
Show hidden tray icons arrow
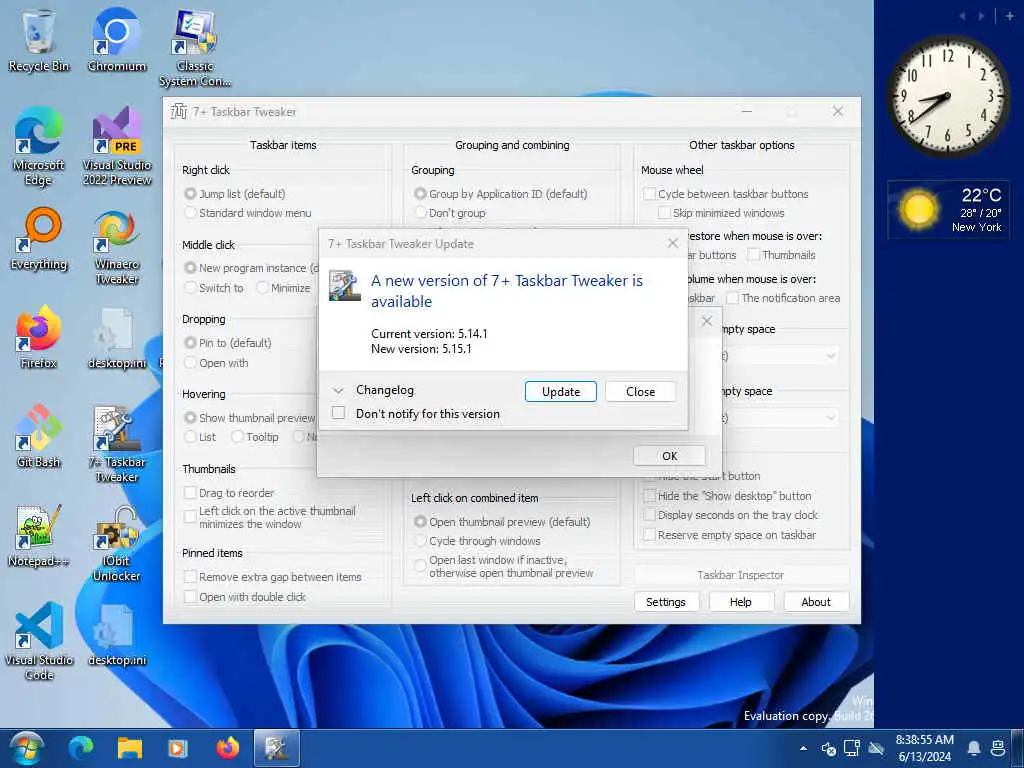(x=803, y=748)
